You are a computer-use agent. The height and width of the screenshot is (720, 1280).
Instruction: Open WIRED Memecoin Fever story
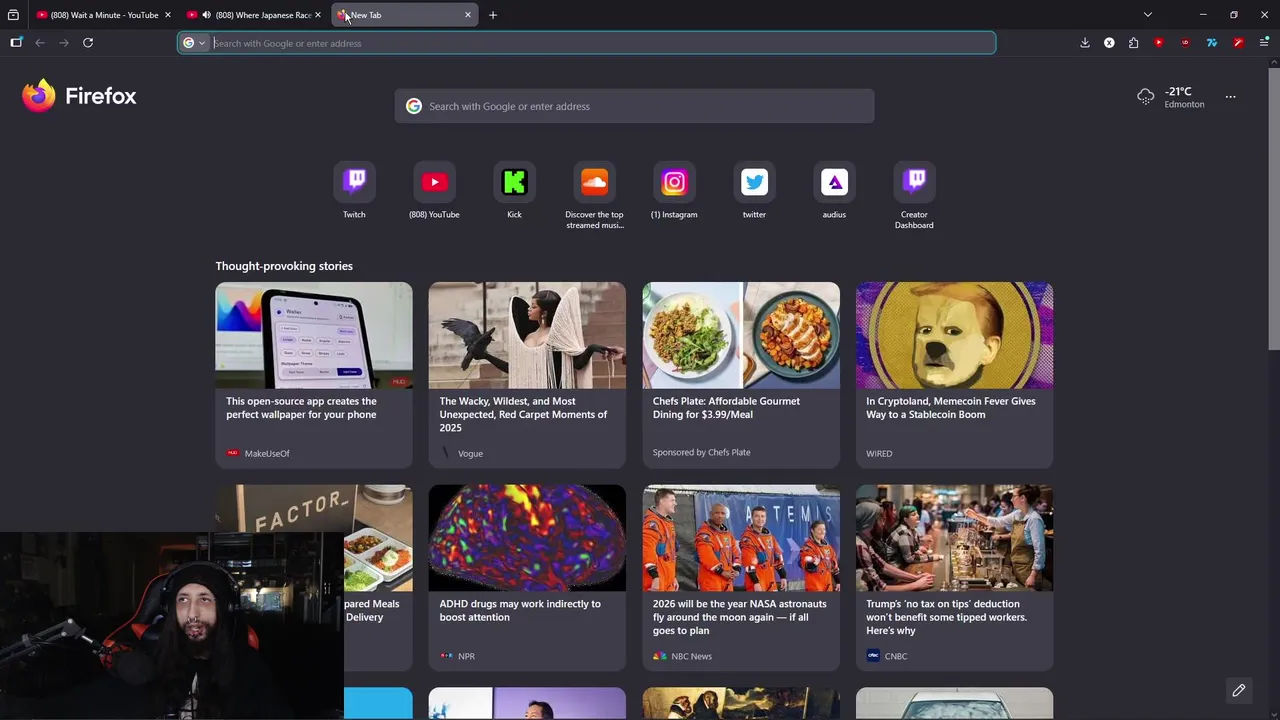954,375
